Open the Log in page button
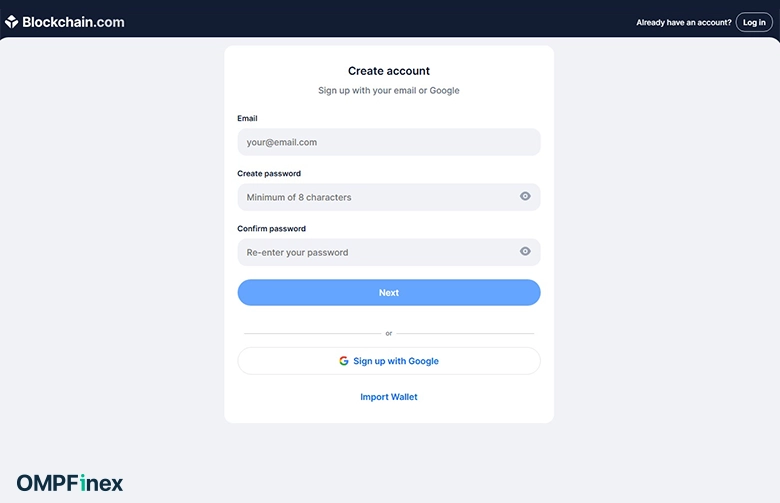780x503 pixels. tap(754, 22)
